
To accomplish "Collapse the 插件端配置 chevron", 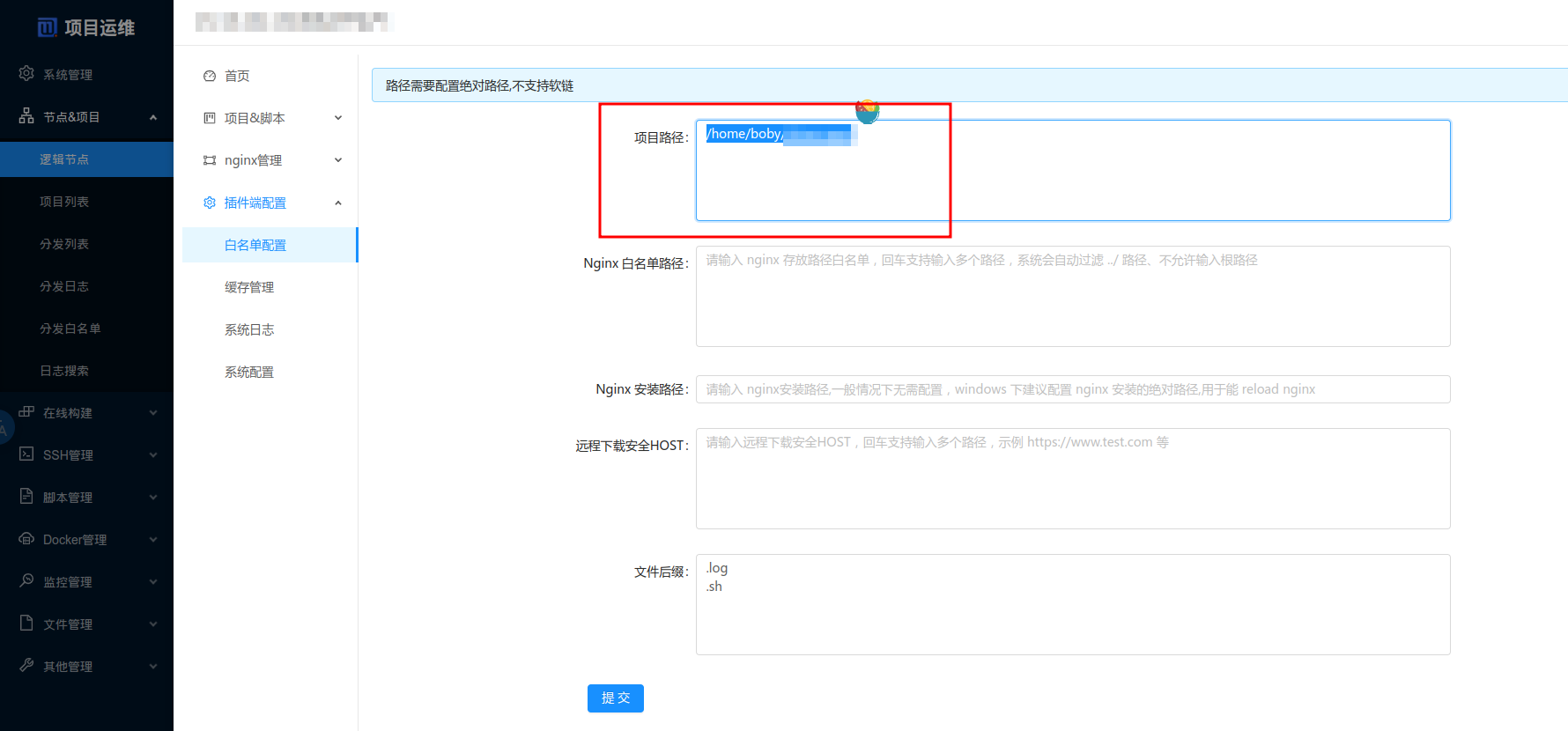I will [x=338, y=203].
